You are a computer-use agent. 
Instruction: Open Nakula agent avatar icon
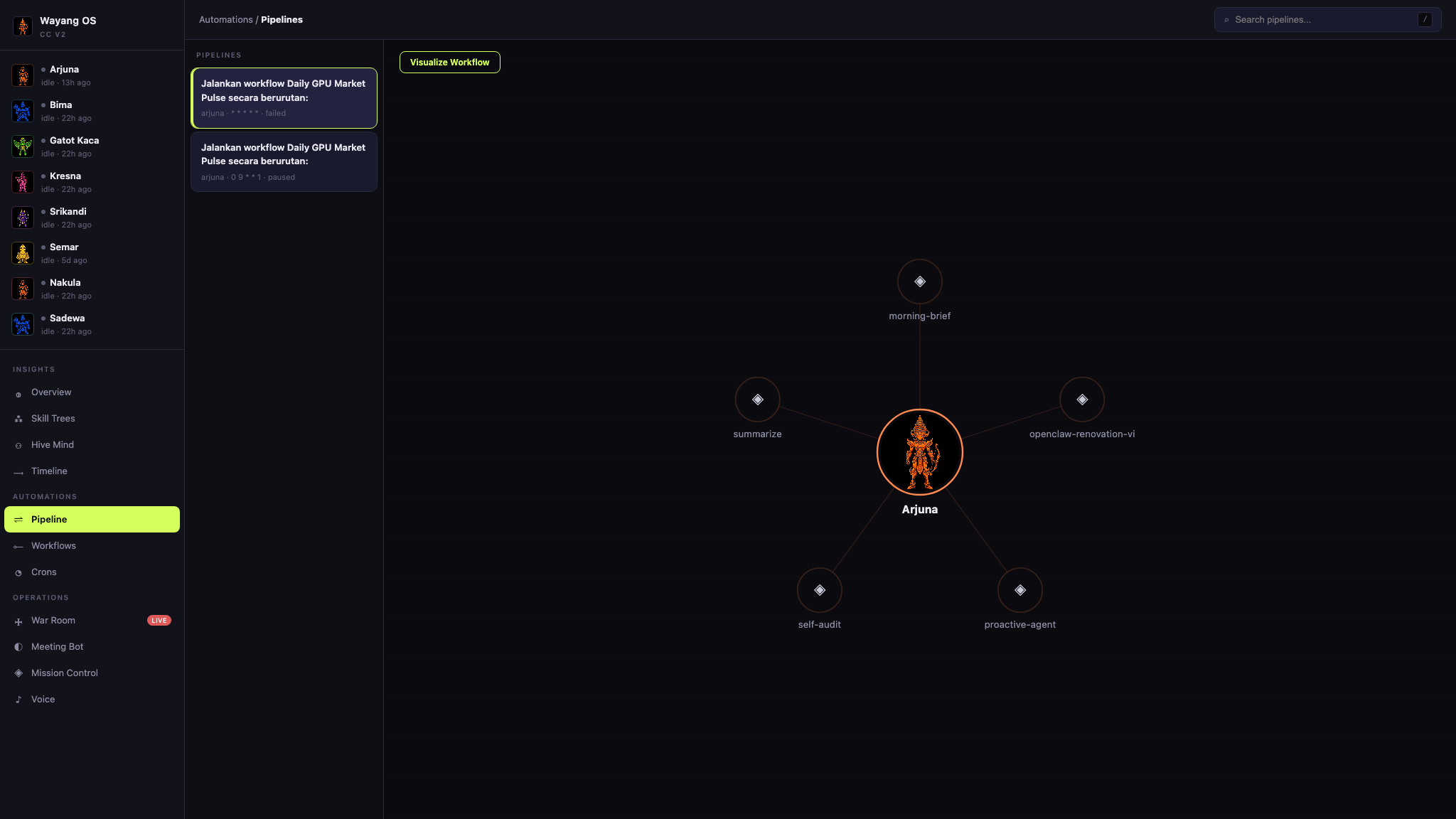[23, 289]
